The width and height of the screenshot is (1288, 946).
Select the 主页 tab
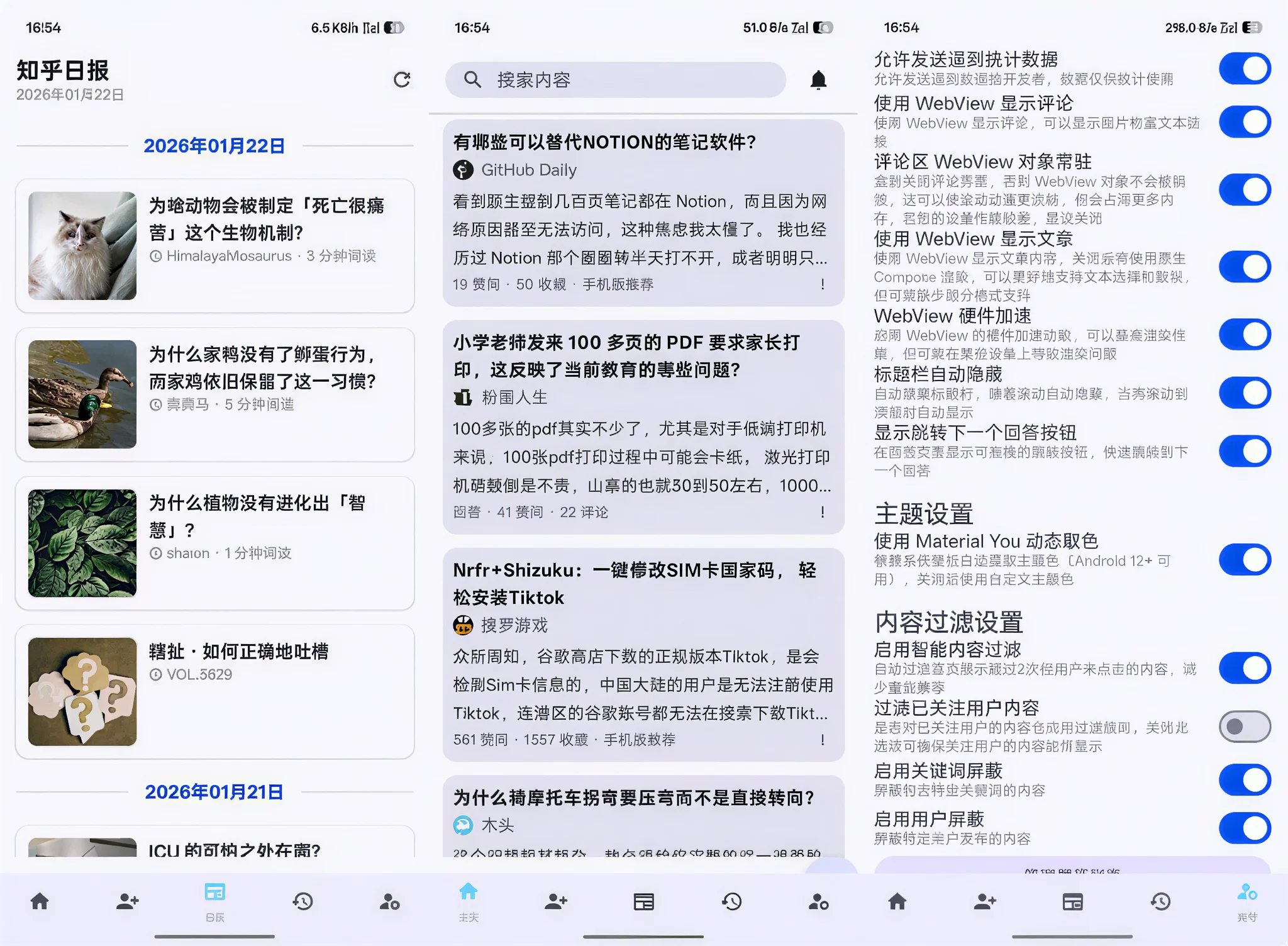468,901
